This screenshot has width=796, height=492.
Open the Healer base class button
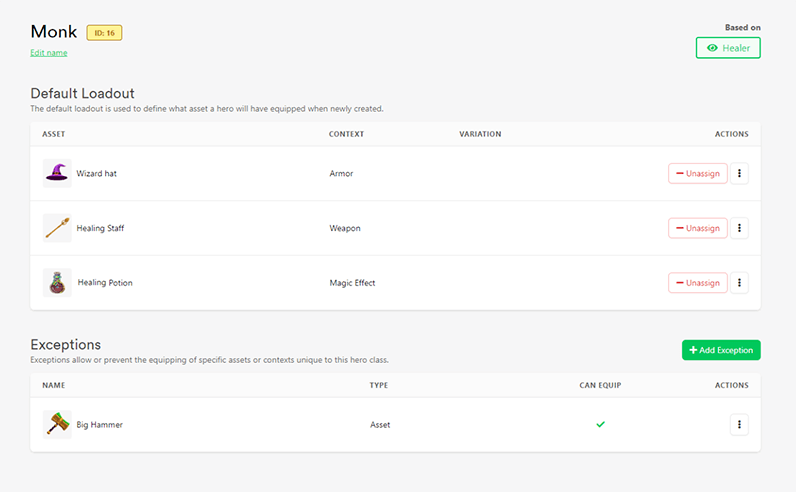[728, 48]
